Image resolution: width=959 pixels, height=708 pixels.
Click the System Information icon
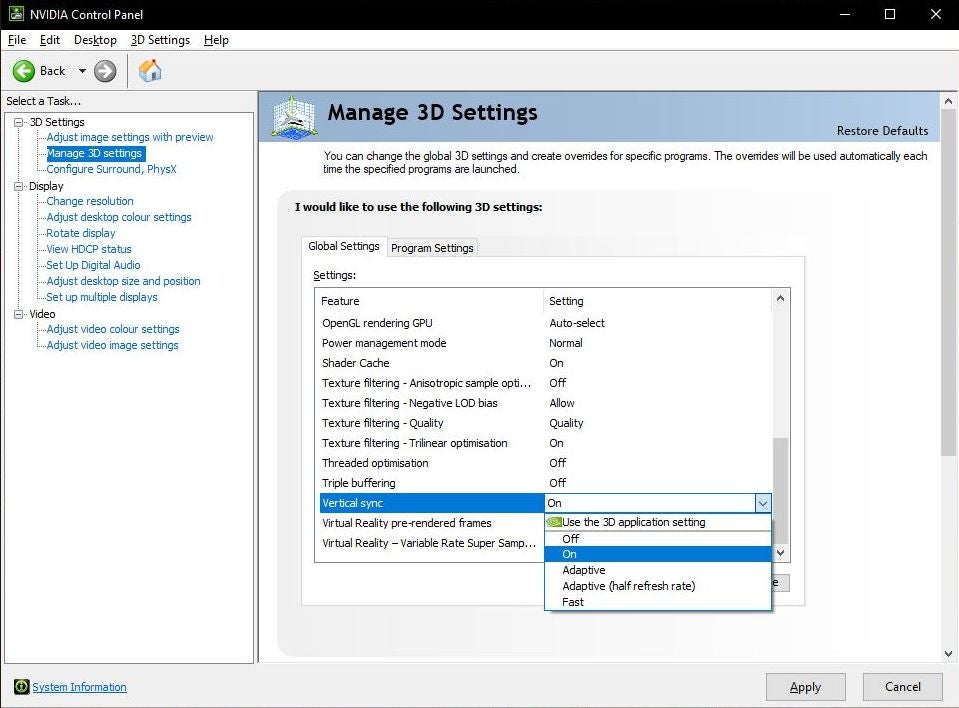pyautogui.click(x=21, y=687)
